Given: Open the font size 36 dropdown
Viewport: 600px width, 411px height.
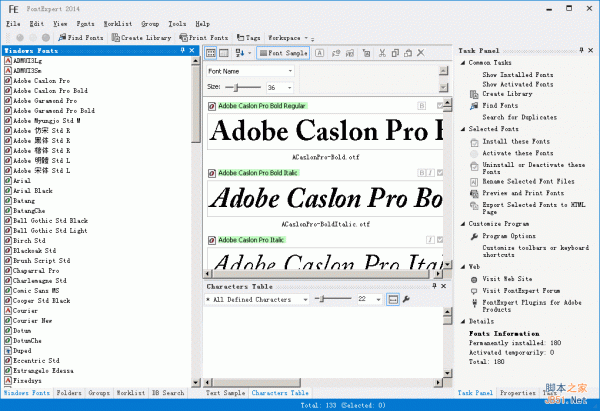Looking at the screenshot, I should (289, 88).
